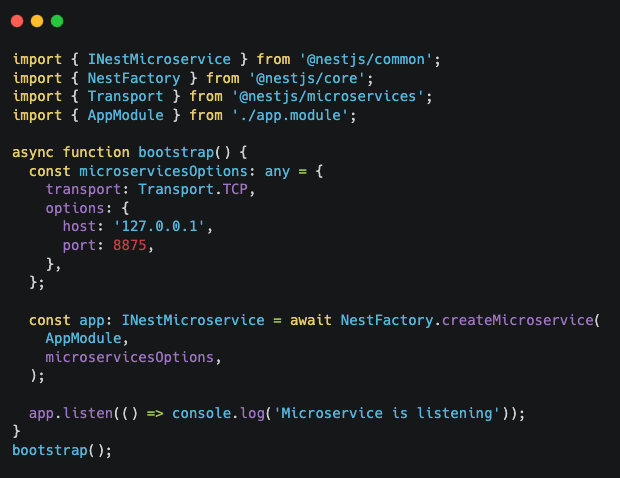This screenshot has width=620, height=478.
Task: Click the host property key
Action: [79, 227]
